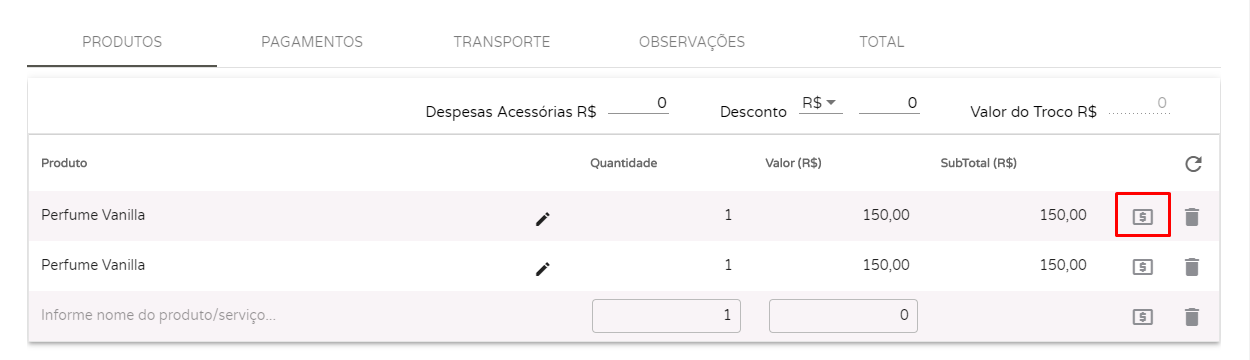Viewport: 1250px width, 360px height.
Task: Open money icon on first Perfume Vanilla row
Action: (1143, 216)
